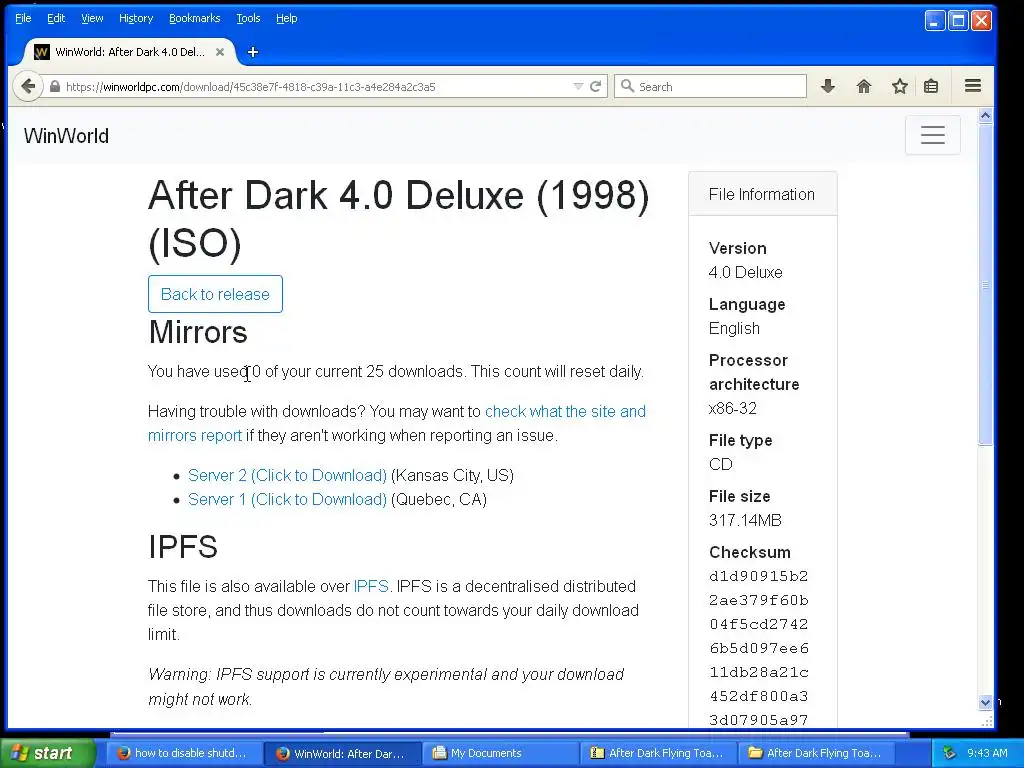
Task: Expand the WinWorld navbar toggler
Action: pos(933,135)
